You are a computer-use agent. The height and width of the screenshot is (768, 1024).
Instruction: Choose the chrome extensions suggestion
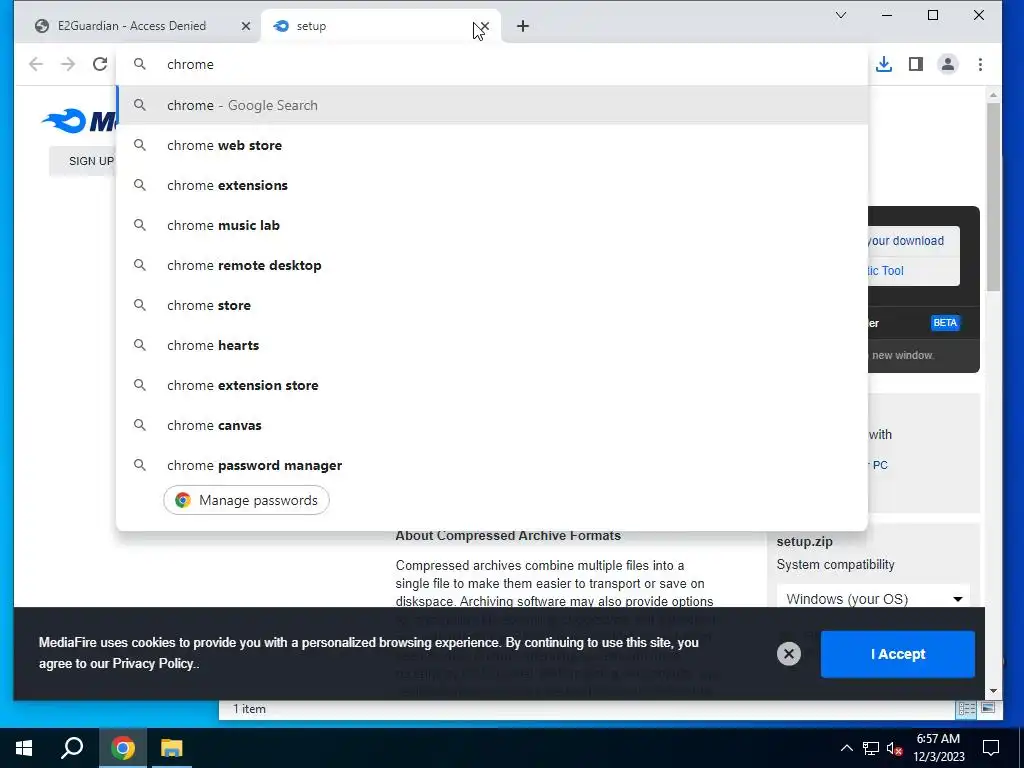click(x=492, y=185)
